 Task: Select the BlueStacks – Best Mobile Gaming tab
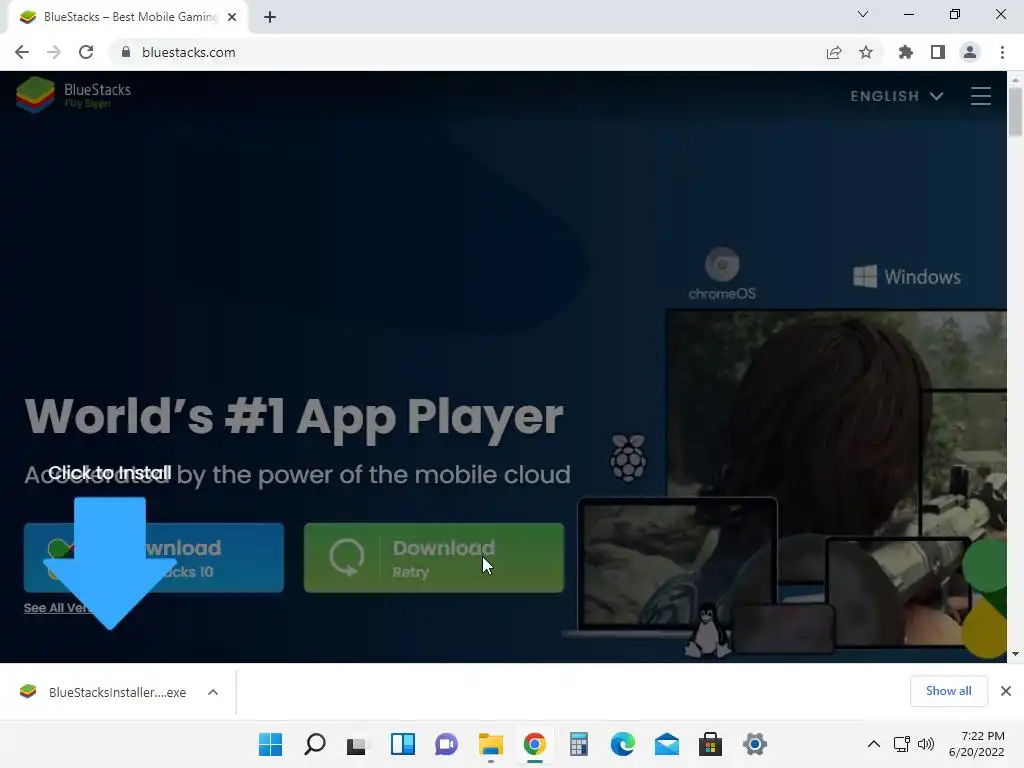click(127, 18)
